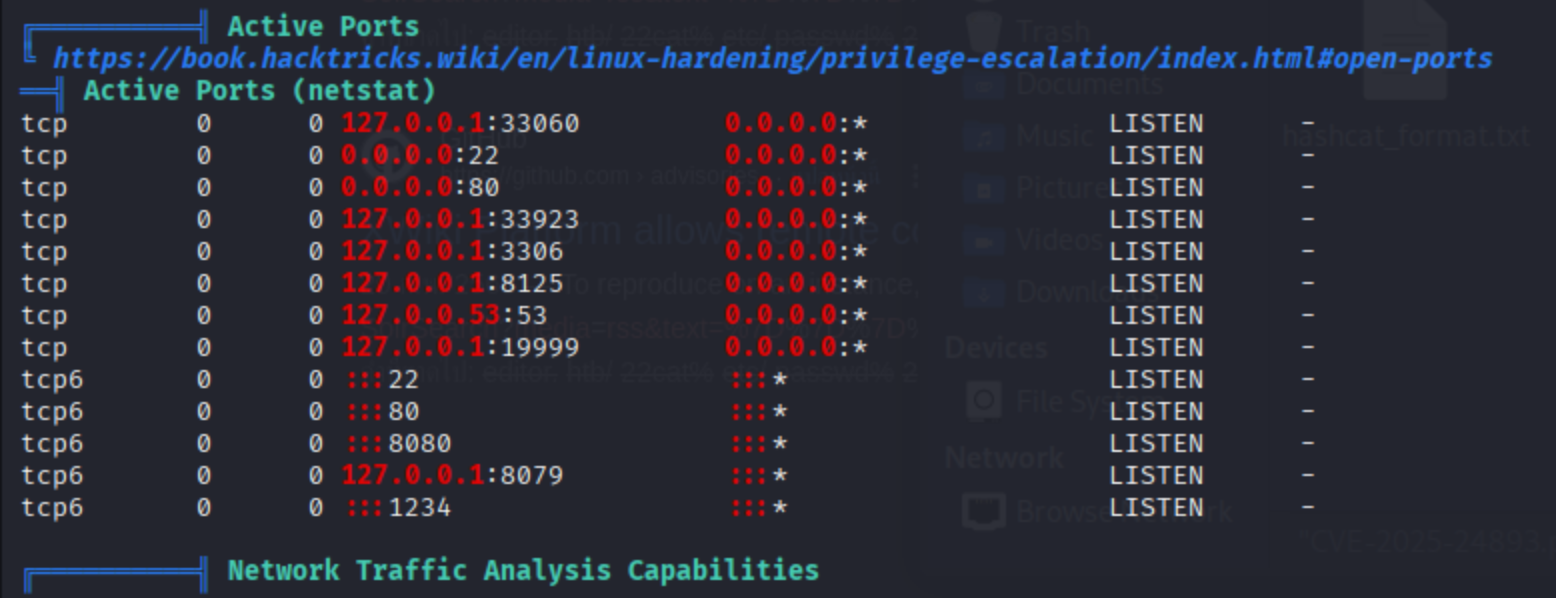Open the HackTricks open-ports link
Viewport: 1556px width, 598px height.
(772, 58)
